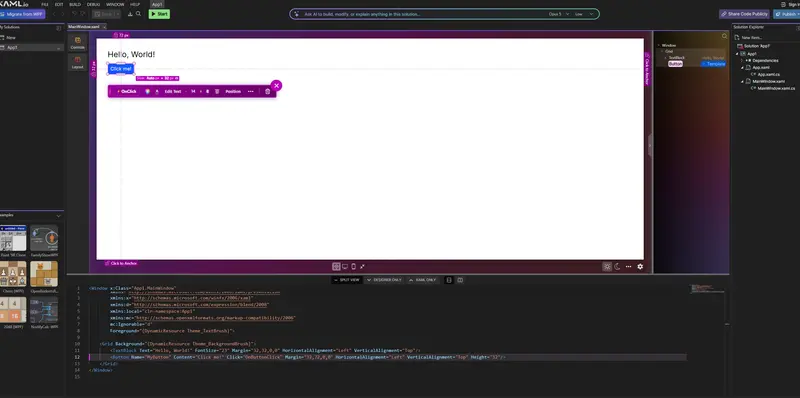Click Edit Text in floating toolbar
The height and width of the screenshot is (398, 800).
coord(173,91)
